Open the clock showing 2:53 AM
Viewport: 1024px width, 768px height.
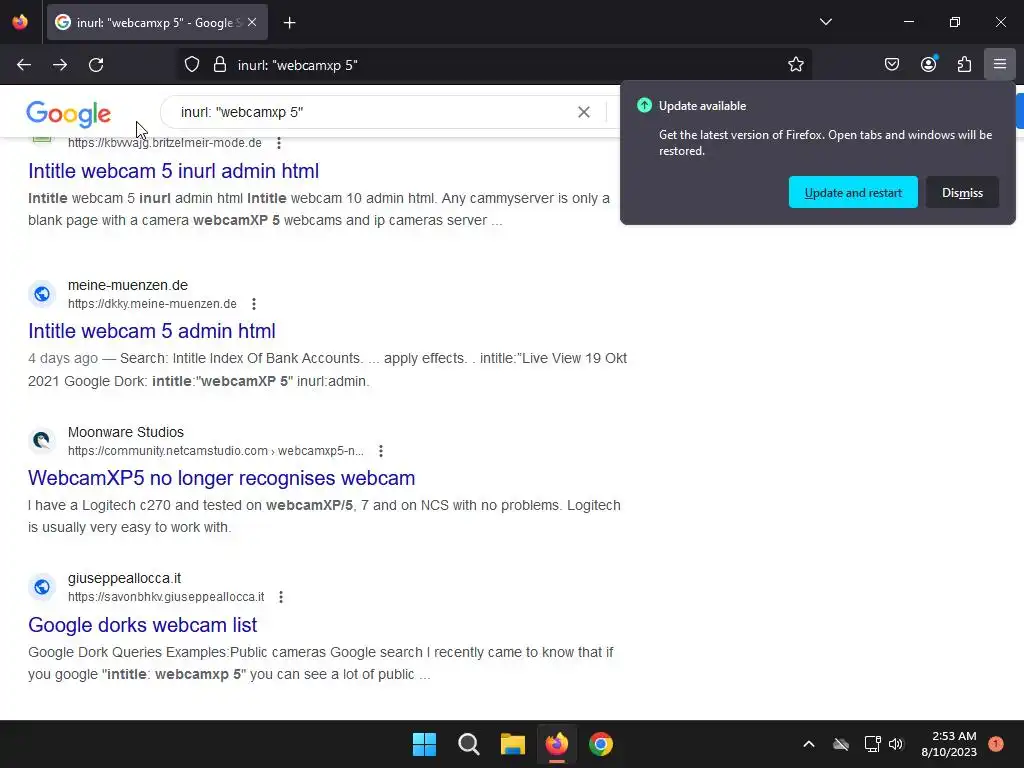[949, 744]
